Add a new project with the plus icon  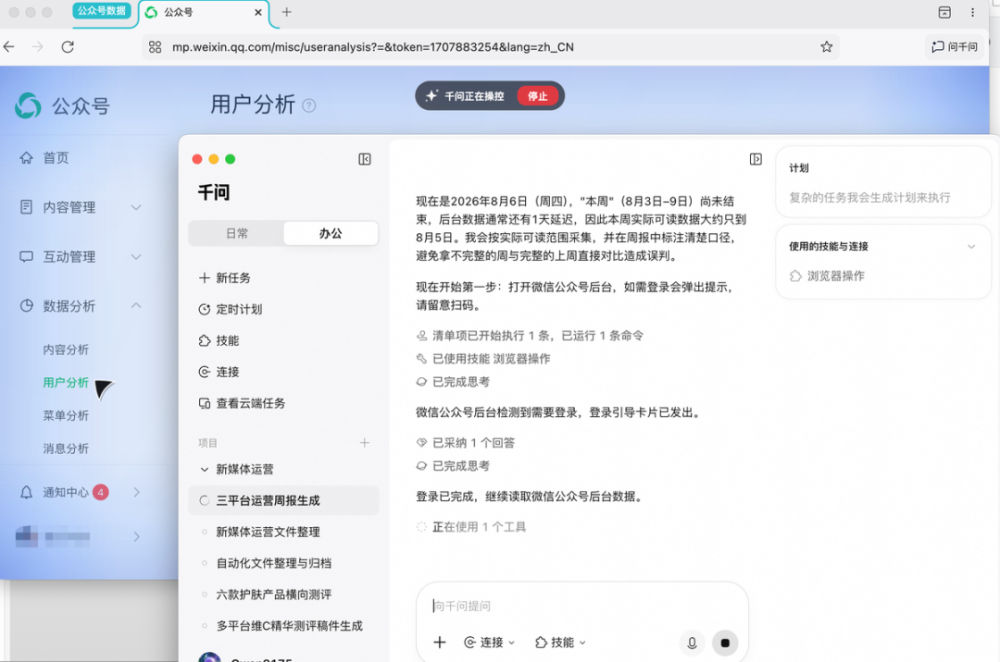pos(364,443)
